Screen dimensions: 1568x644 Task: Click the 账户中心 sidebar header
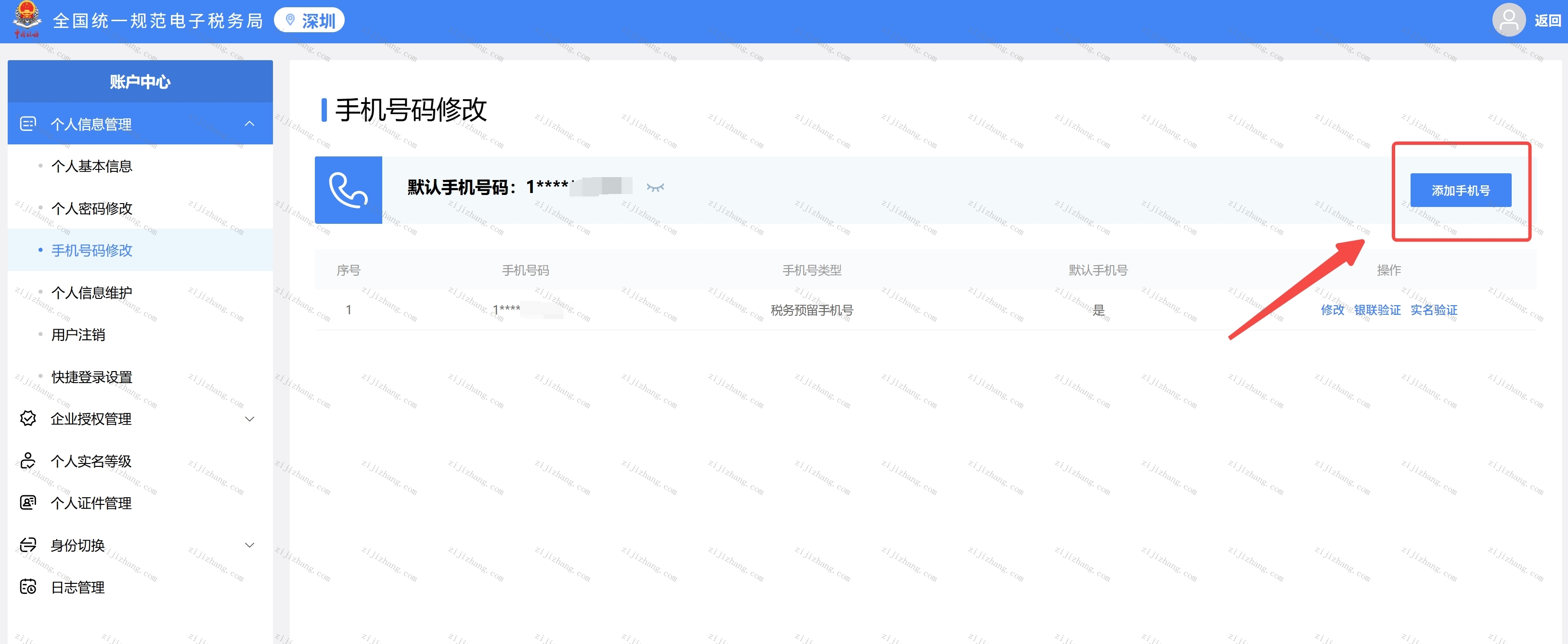point(140,81)
